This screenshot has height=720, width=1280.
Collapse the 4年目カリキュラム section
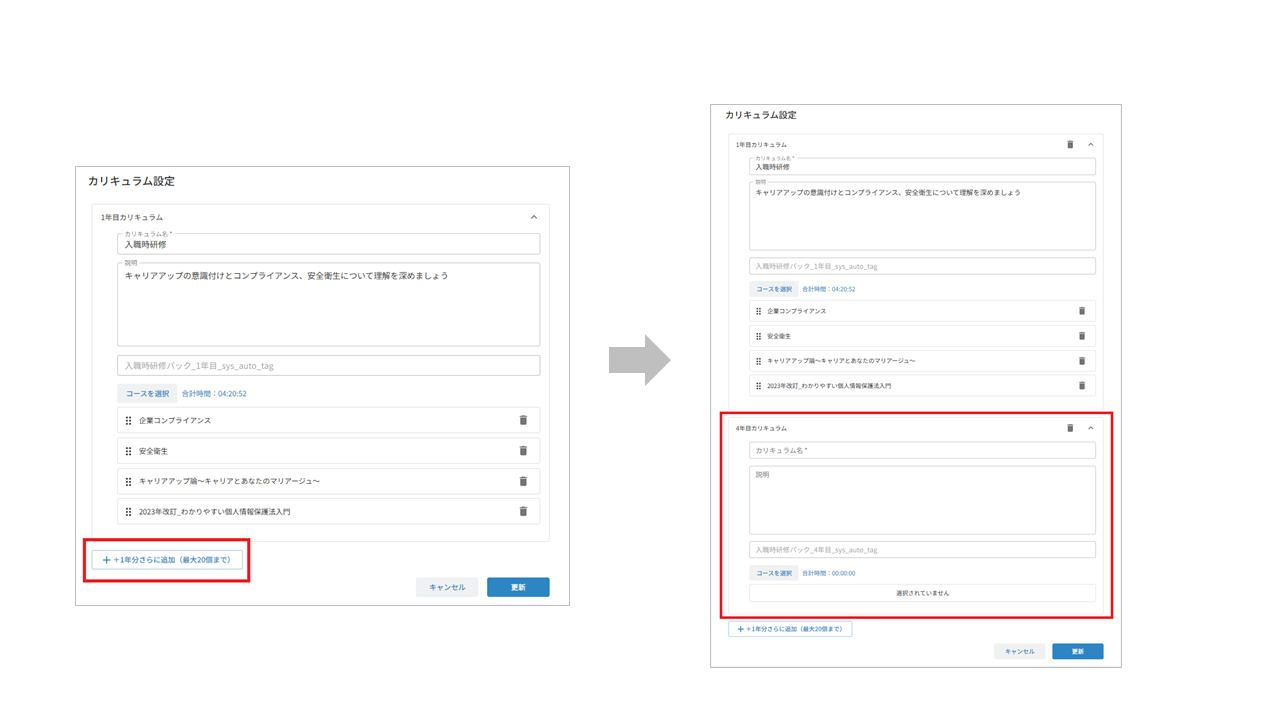(1091, 428)
